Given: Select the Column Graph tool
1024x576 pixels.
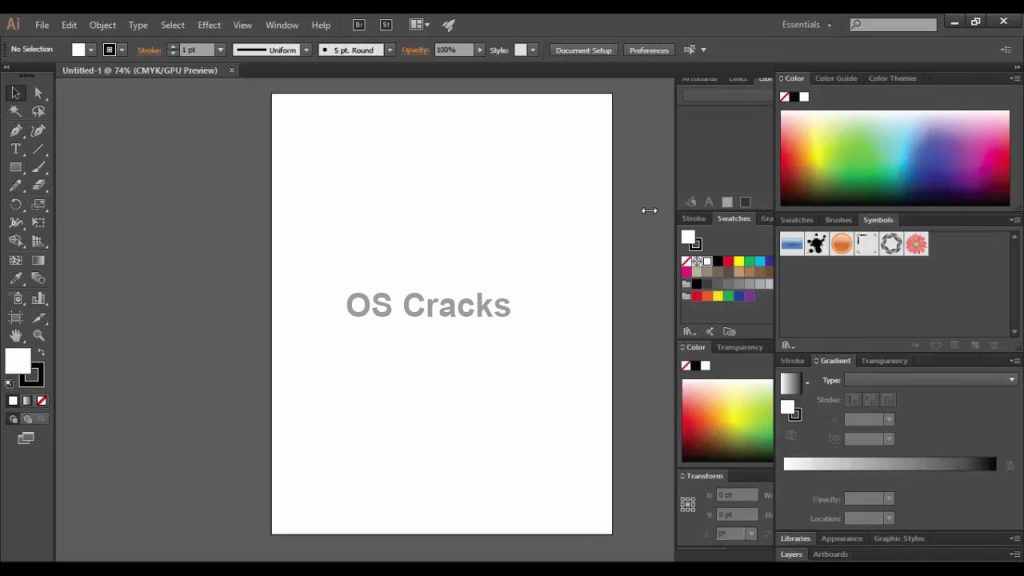Looking at the screenshot, I should click(x=39, y=298).
